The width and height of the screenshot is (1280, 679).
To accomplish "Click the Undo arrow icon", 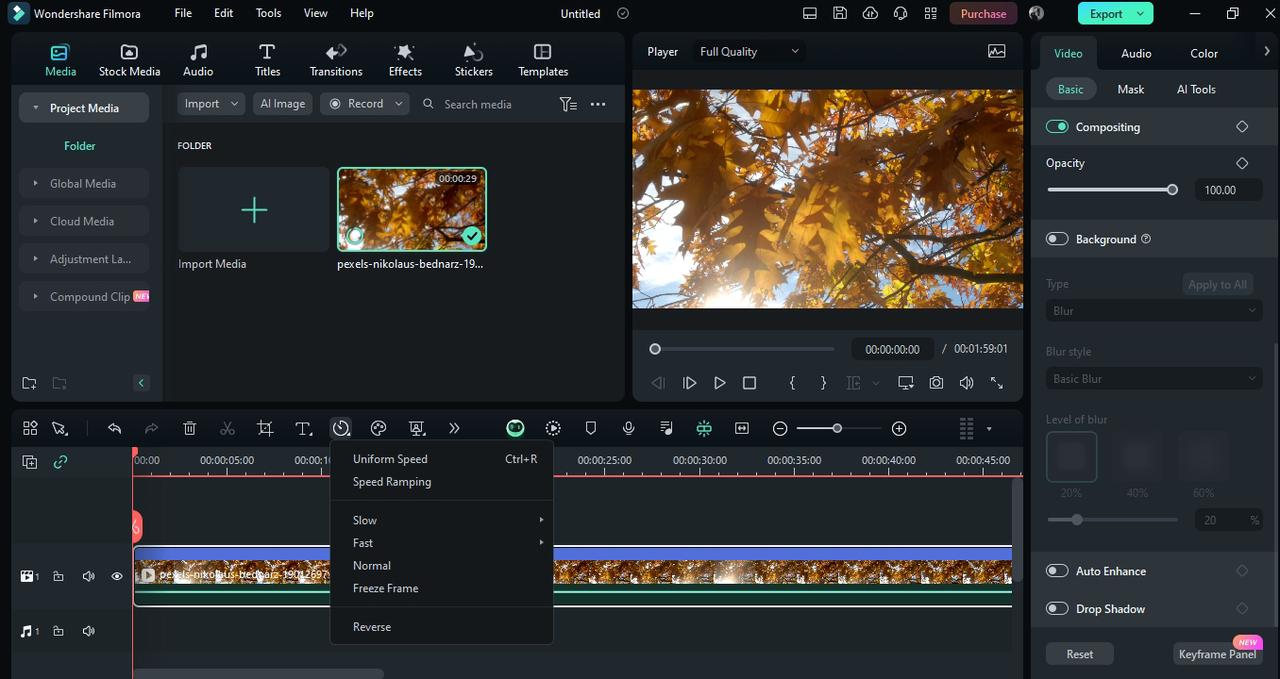I will click(114, 428).
